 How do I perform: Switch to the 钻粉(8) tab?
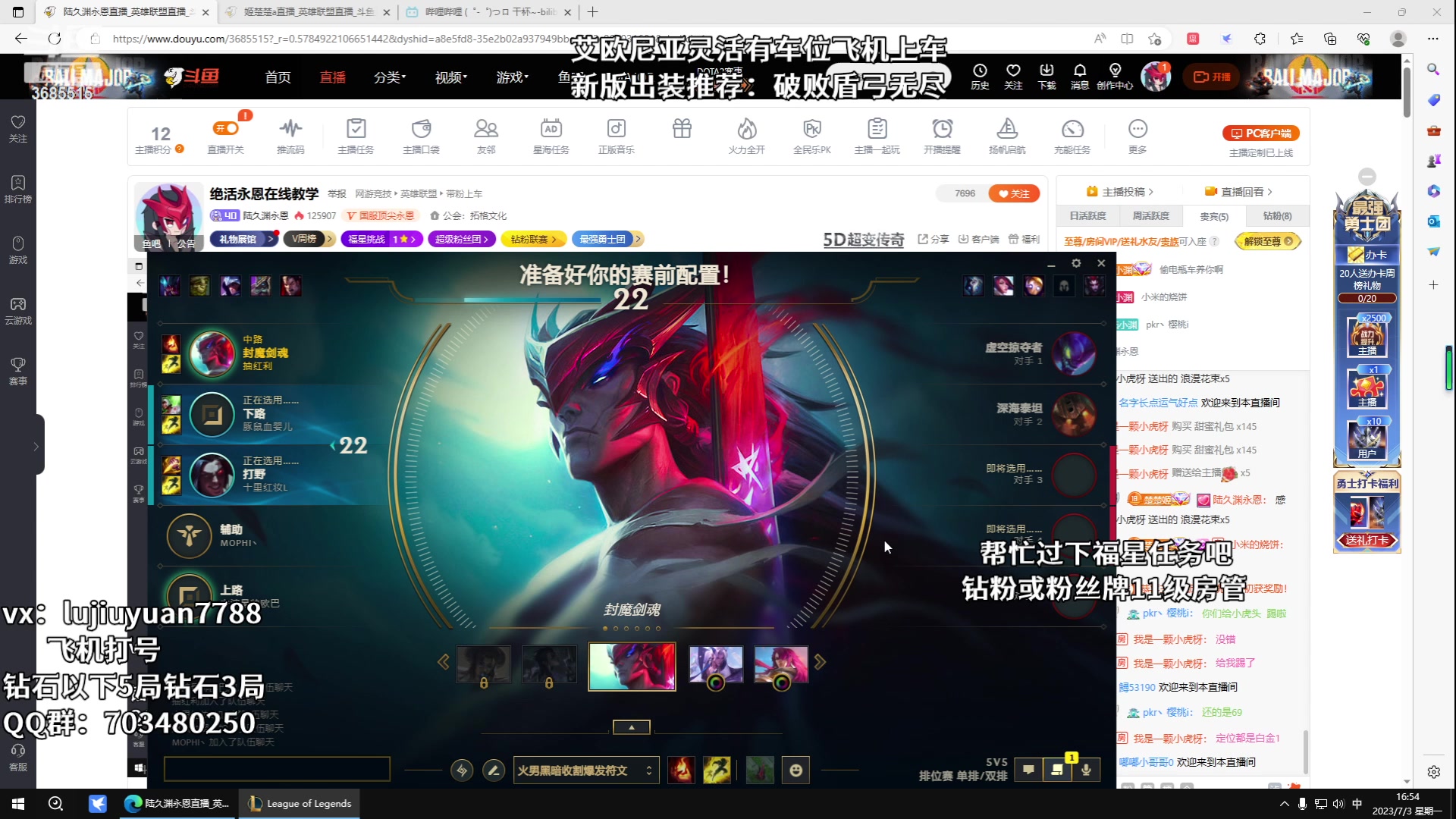(1277, 216)
